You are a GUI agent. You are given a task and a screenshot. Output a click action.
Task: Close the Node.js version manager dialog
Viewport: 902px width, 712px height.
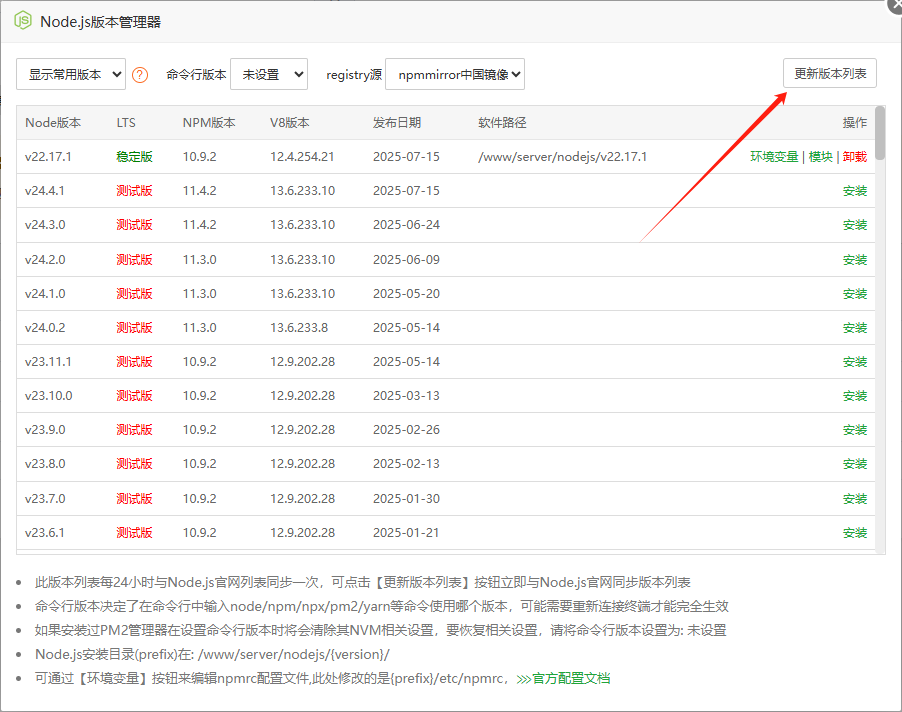point(896,3)
